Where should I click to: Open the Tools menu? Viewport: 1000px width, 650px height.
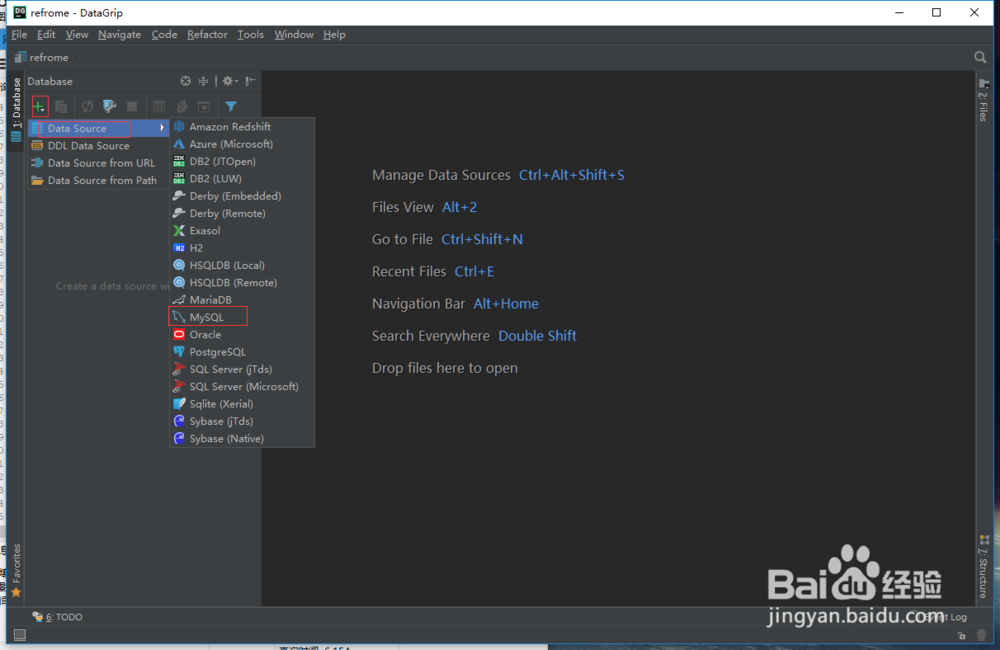(x=250, y=34)
